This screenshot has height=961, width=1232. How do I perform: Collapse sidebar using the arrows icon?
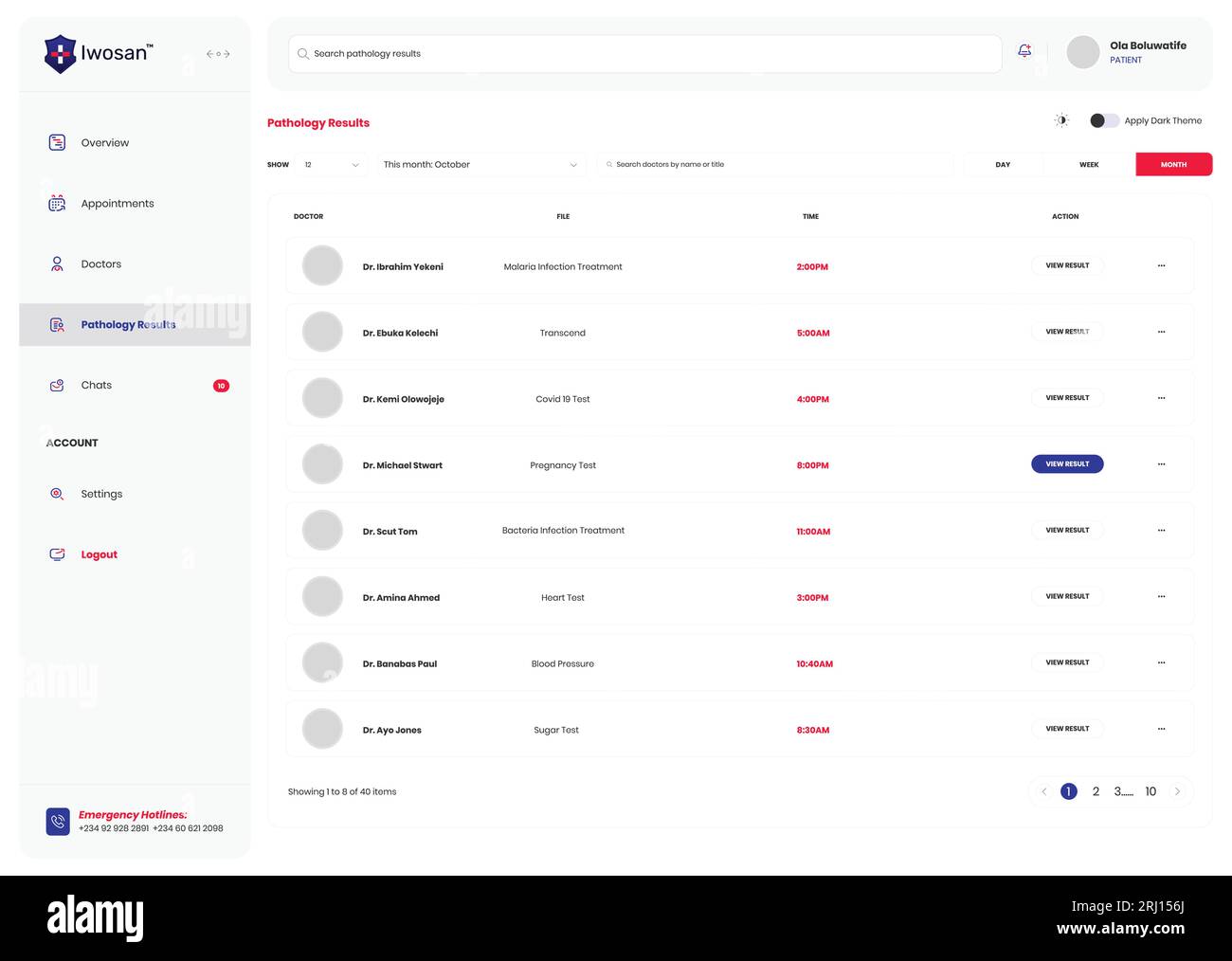218,54
